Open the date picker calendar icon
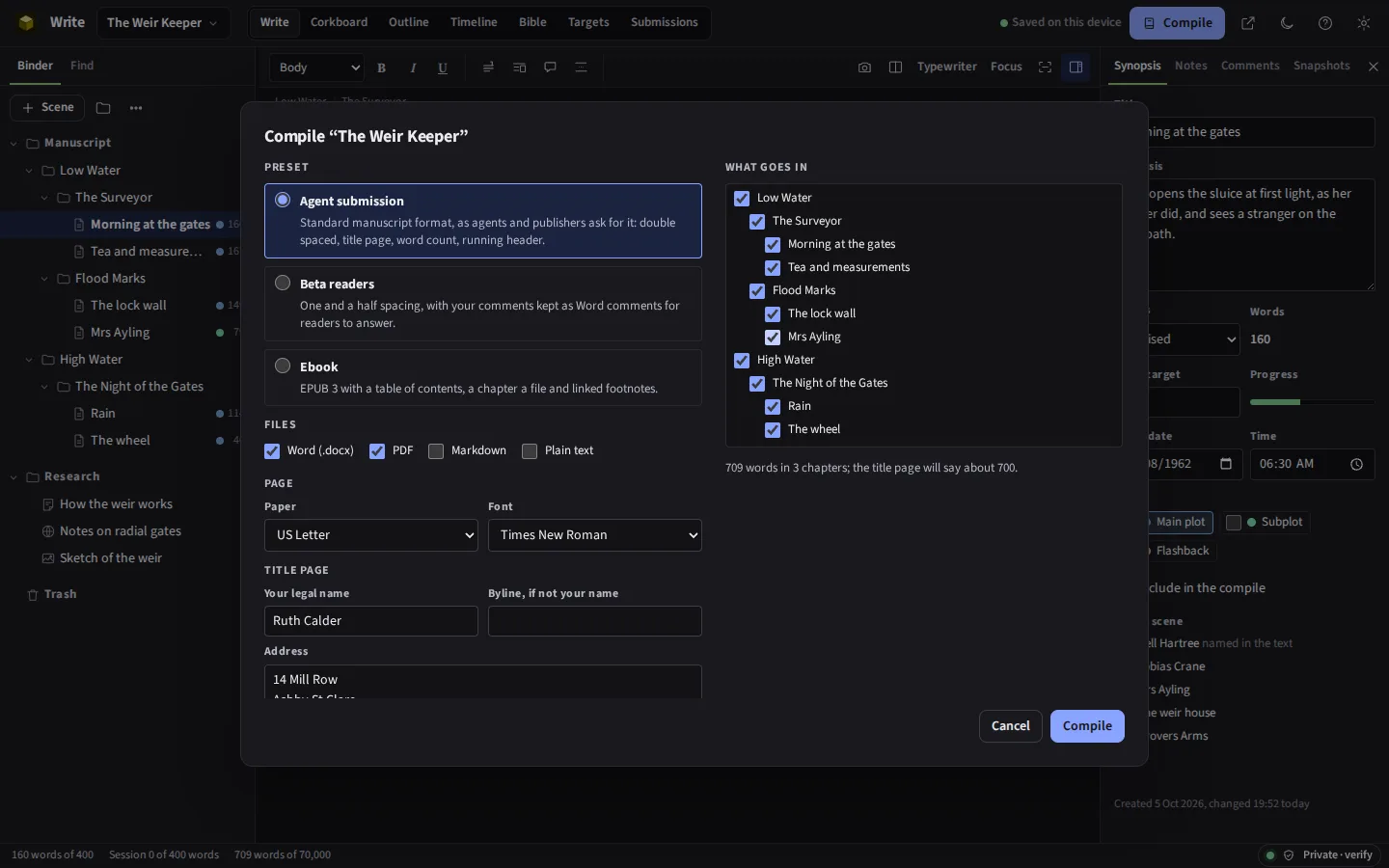This screenshot has width=1389, height=868. pyautogui.click(x=1226, y=464)
